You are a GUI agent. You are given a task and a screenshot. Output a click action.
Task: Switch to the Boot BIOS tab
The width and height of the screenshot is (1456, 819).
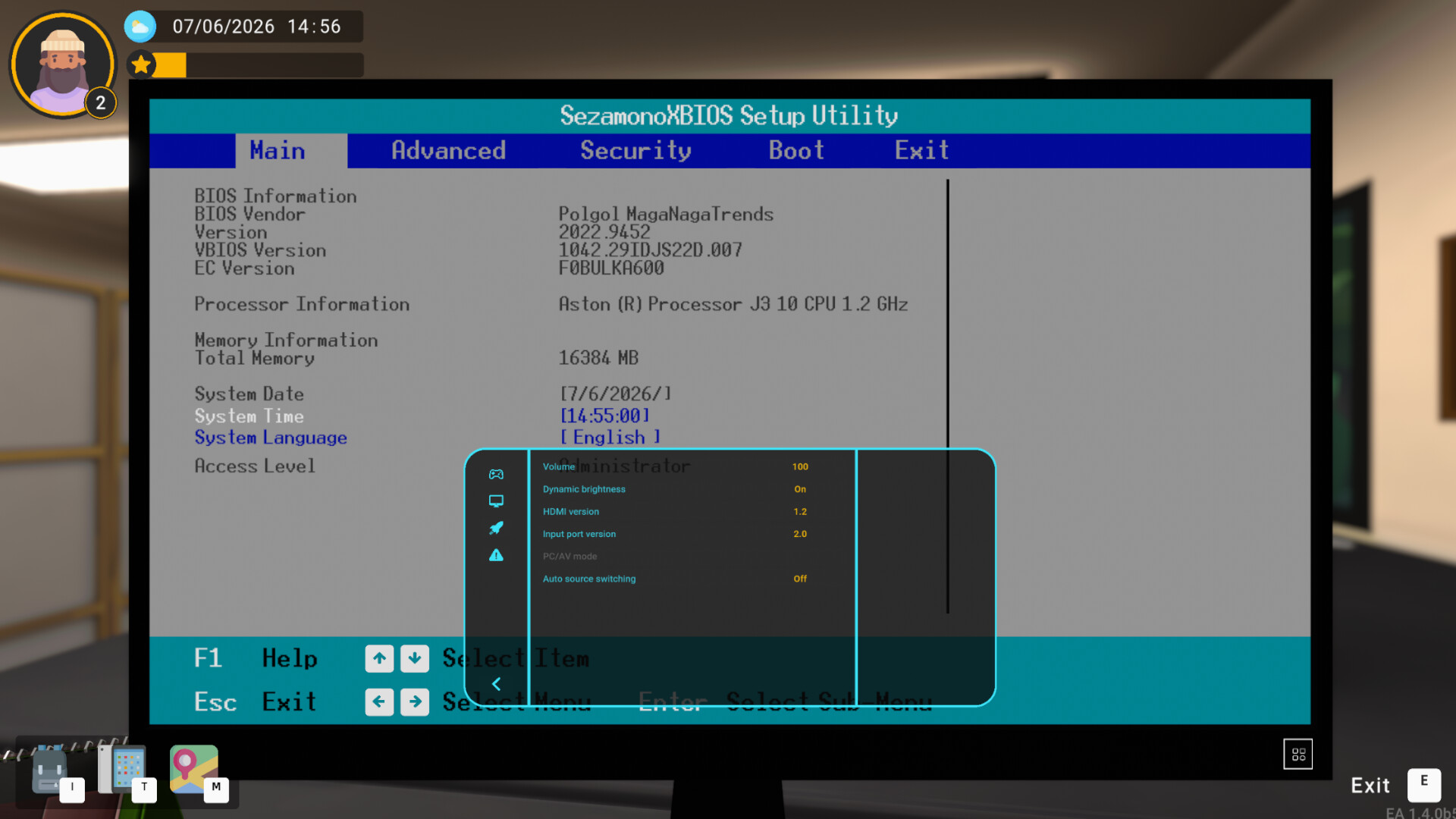pos(796,151)
